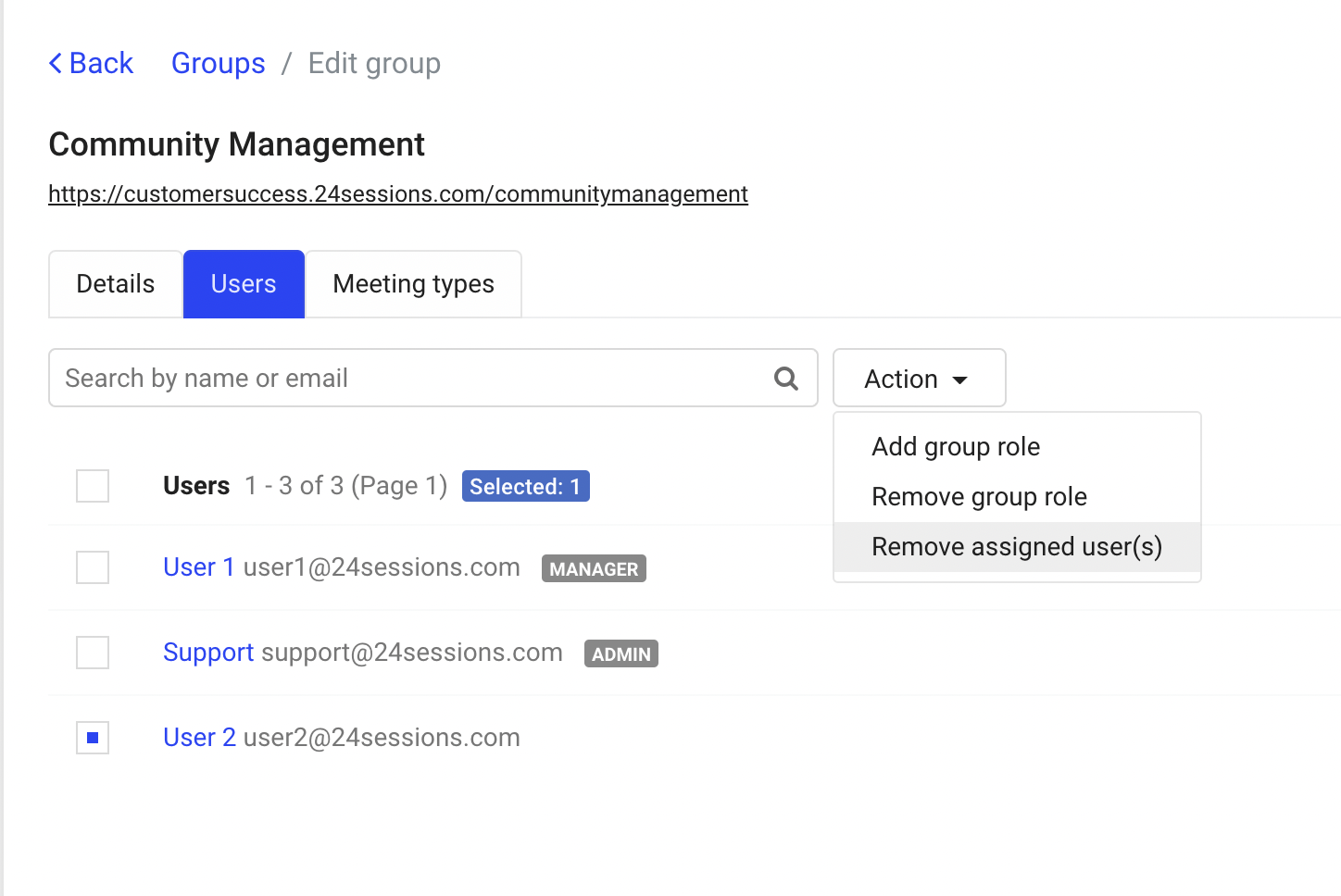The width and height of the screenshot is (1341, 896).
Task: Select Remove assigned user(s)
Action: point(1016,547)
